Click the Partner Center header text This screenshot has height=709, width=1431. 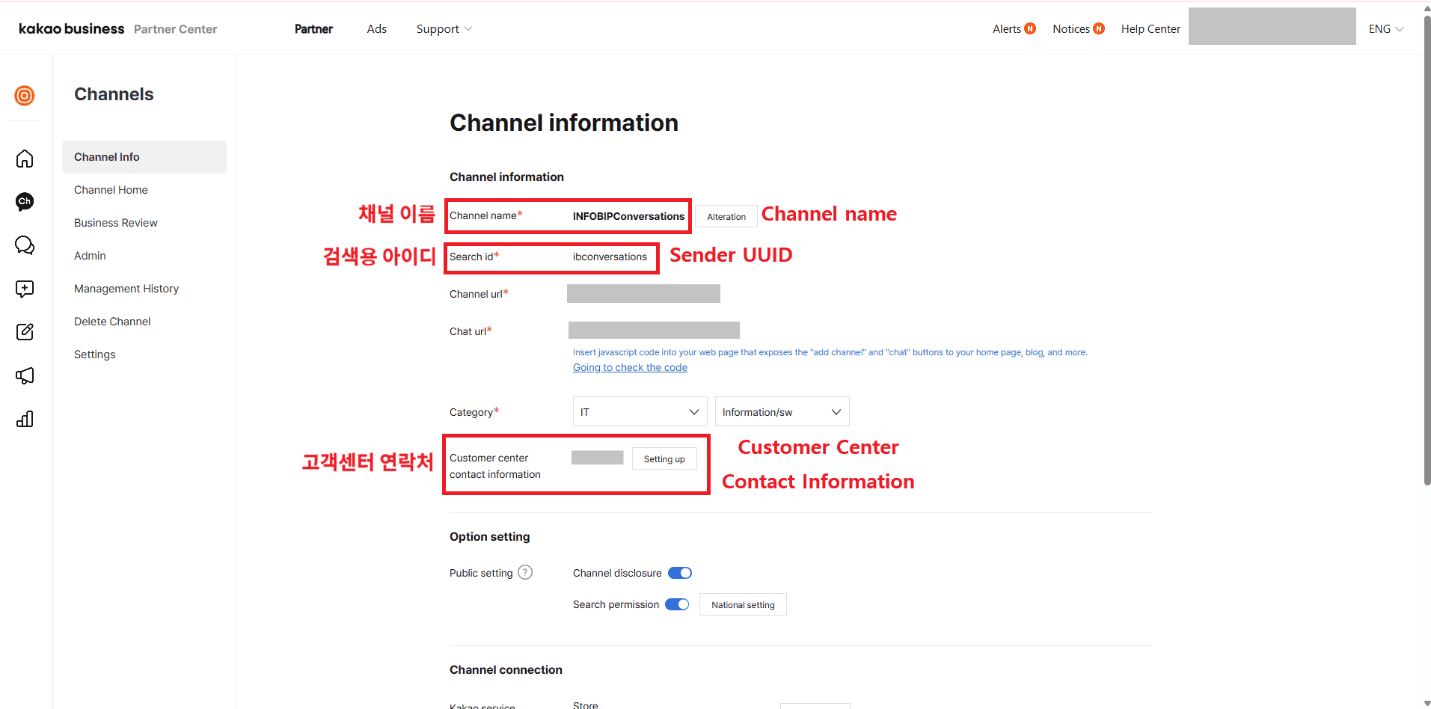(x=175, y=29)
